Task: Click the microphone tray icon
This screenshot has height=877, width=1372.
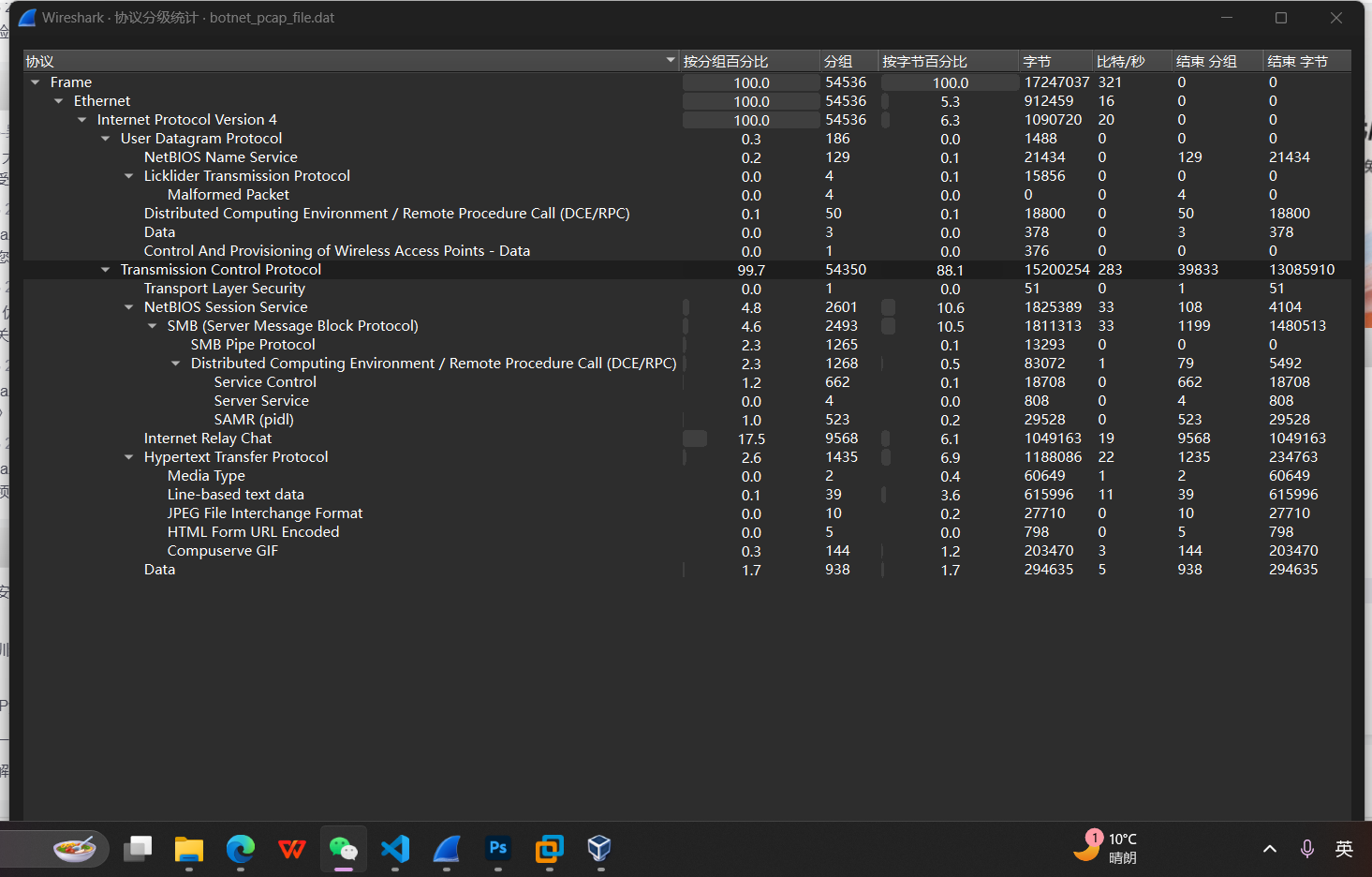Action: (1307, 849)
